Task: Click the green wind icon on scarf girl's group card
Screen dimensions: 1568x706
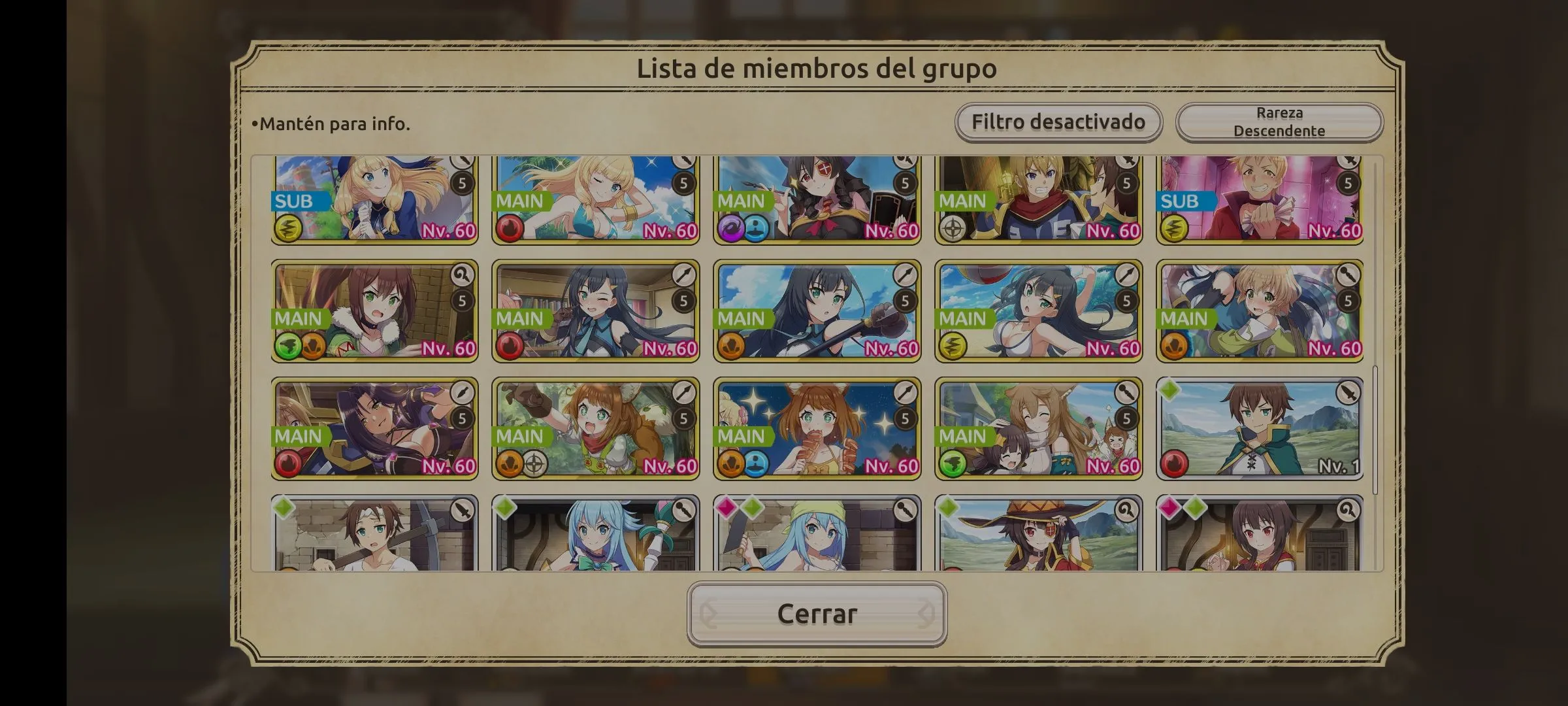Action: coord(953,465)
